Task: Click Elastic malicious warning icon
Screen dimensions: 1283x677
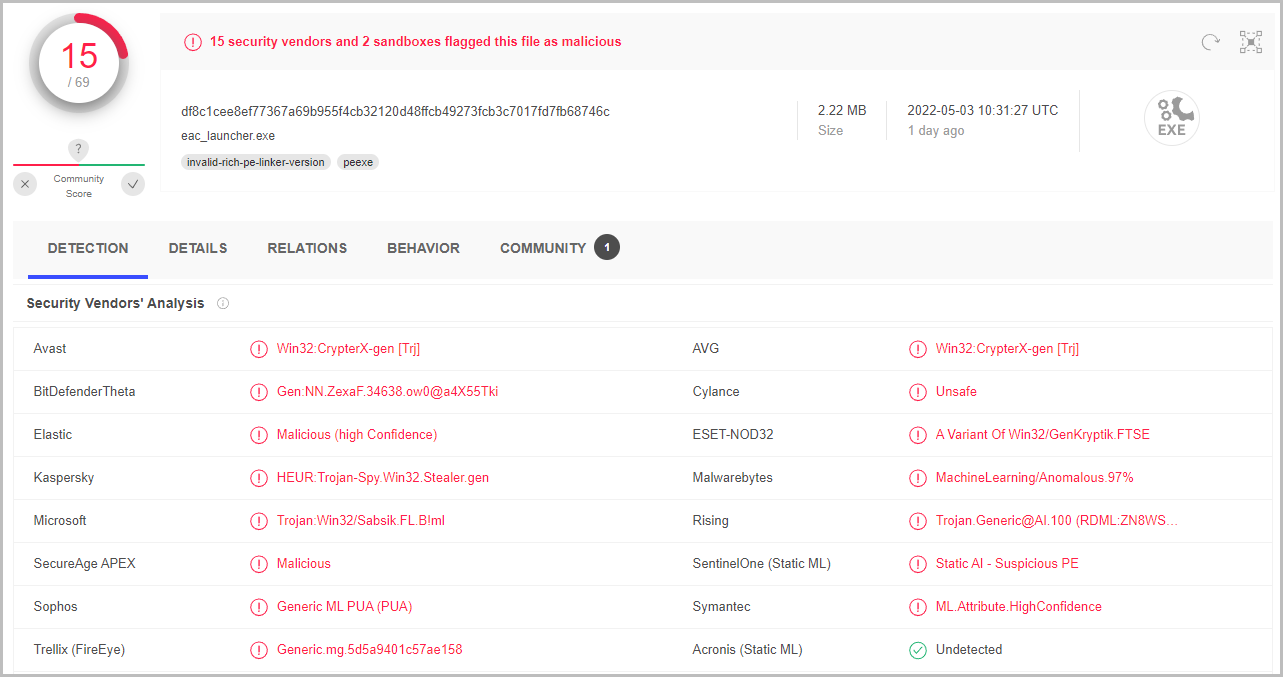Action: [259, 435]
